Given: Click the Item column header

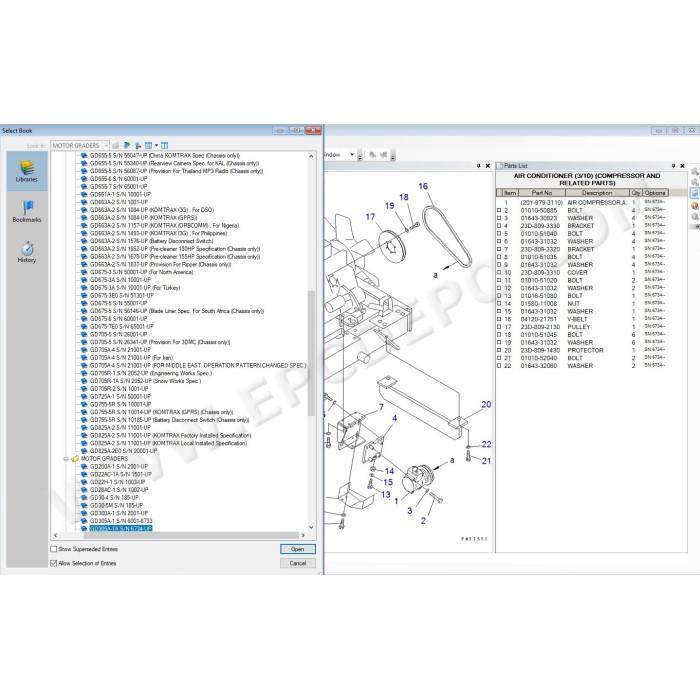Looking at the screenshot, I should 509,193.
